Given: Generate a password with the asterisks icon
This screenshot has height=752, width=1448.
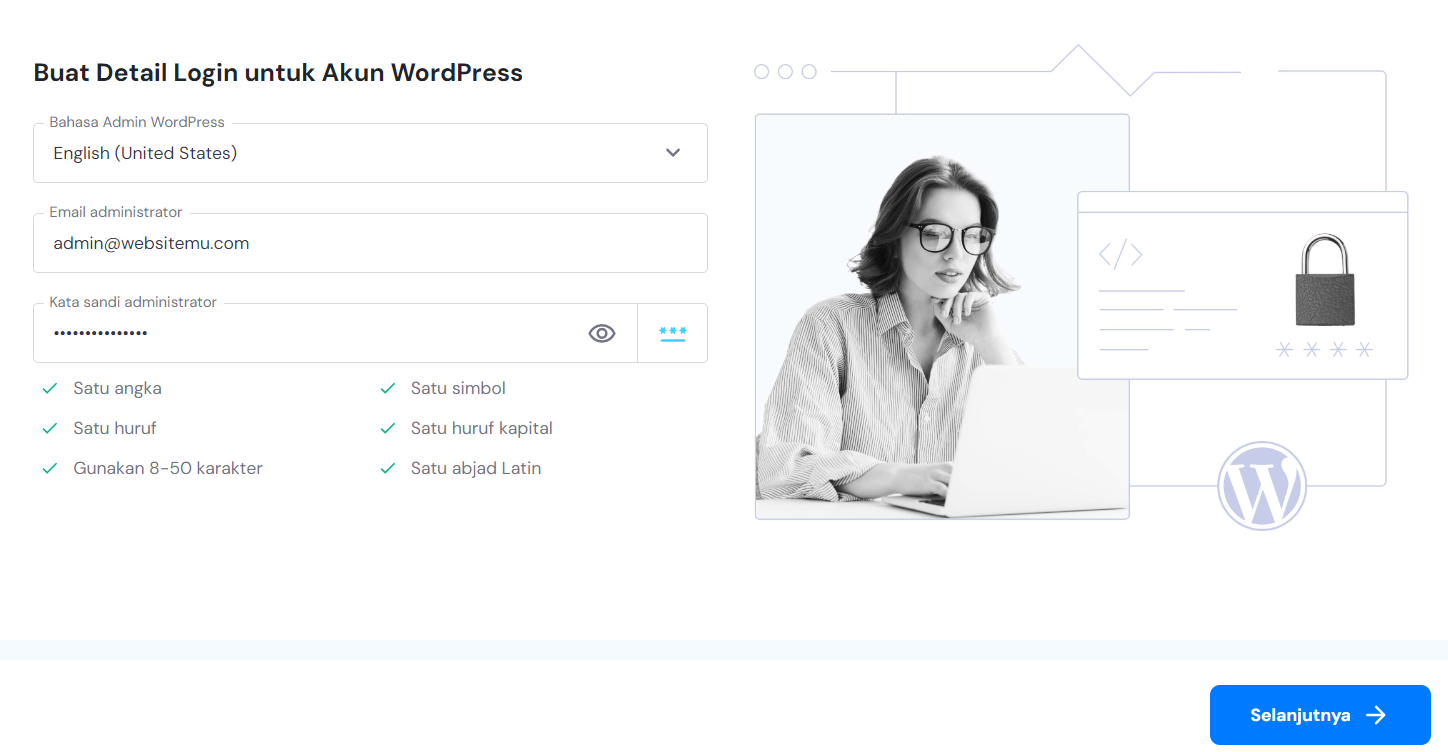Looking at the screenshot, I should point(673,333).
